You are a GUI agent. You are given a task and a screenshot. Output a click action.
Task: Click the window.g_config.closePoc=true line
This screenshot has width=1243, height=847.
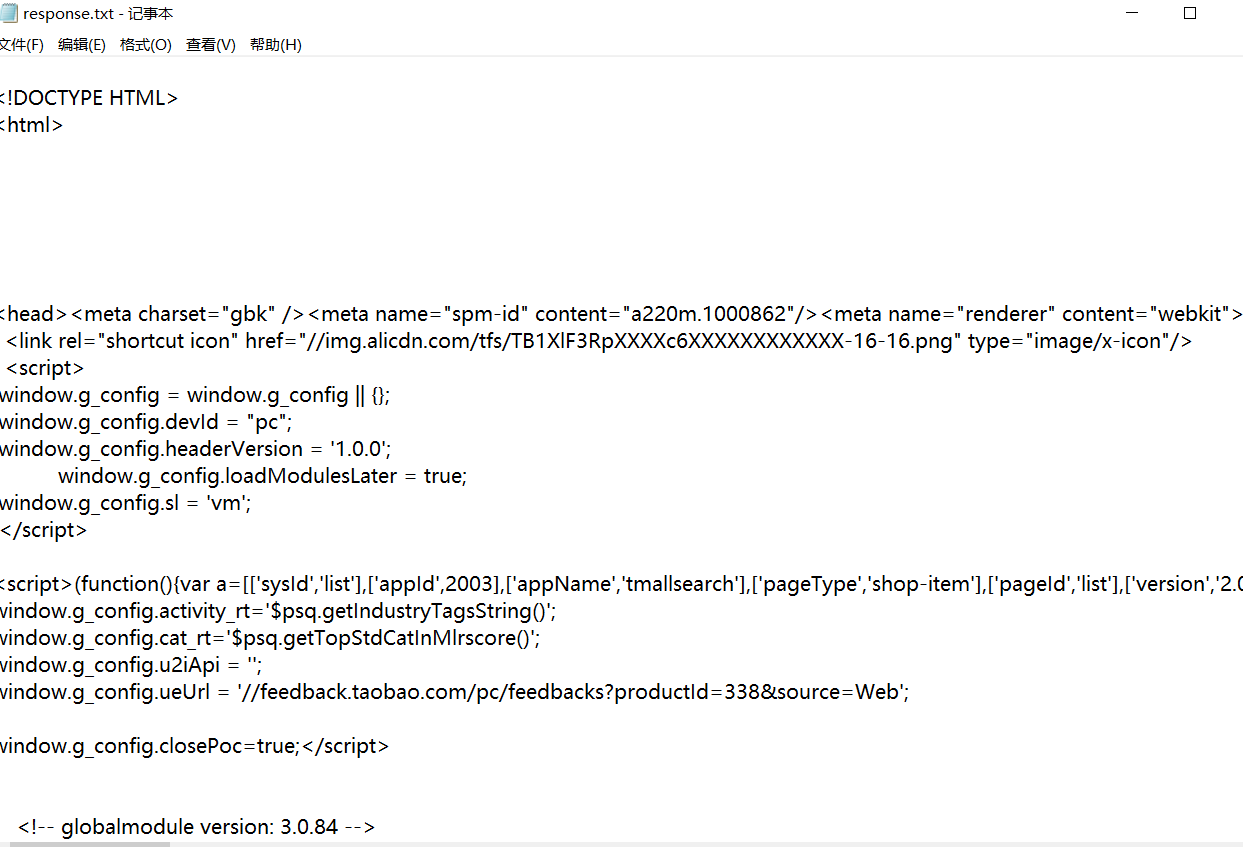point(195,746)
